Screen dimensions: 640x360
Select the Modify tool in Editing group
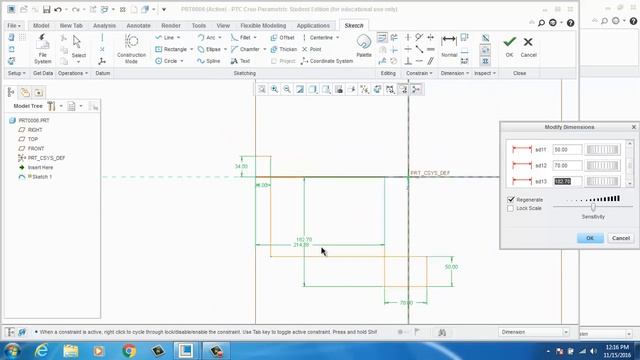382,38
